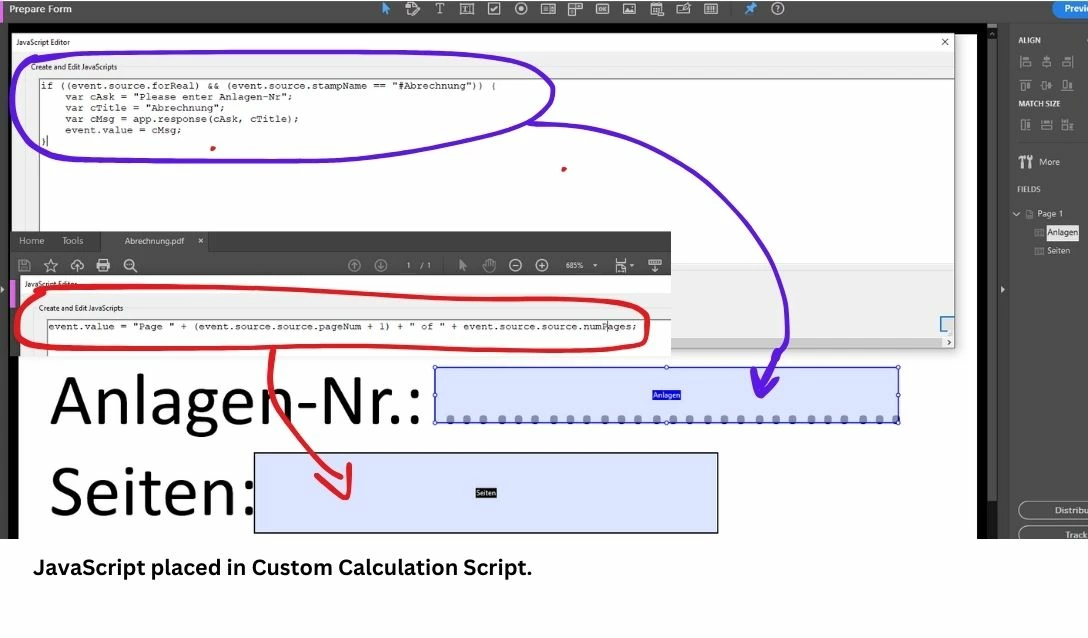This screenshot has height=638, width=1088.
Task: Select the Anlagen form field on the page
Action: tap(666, 395)
